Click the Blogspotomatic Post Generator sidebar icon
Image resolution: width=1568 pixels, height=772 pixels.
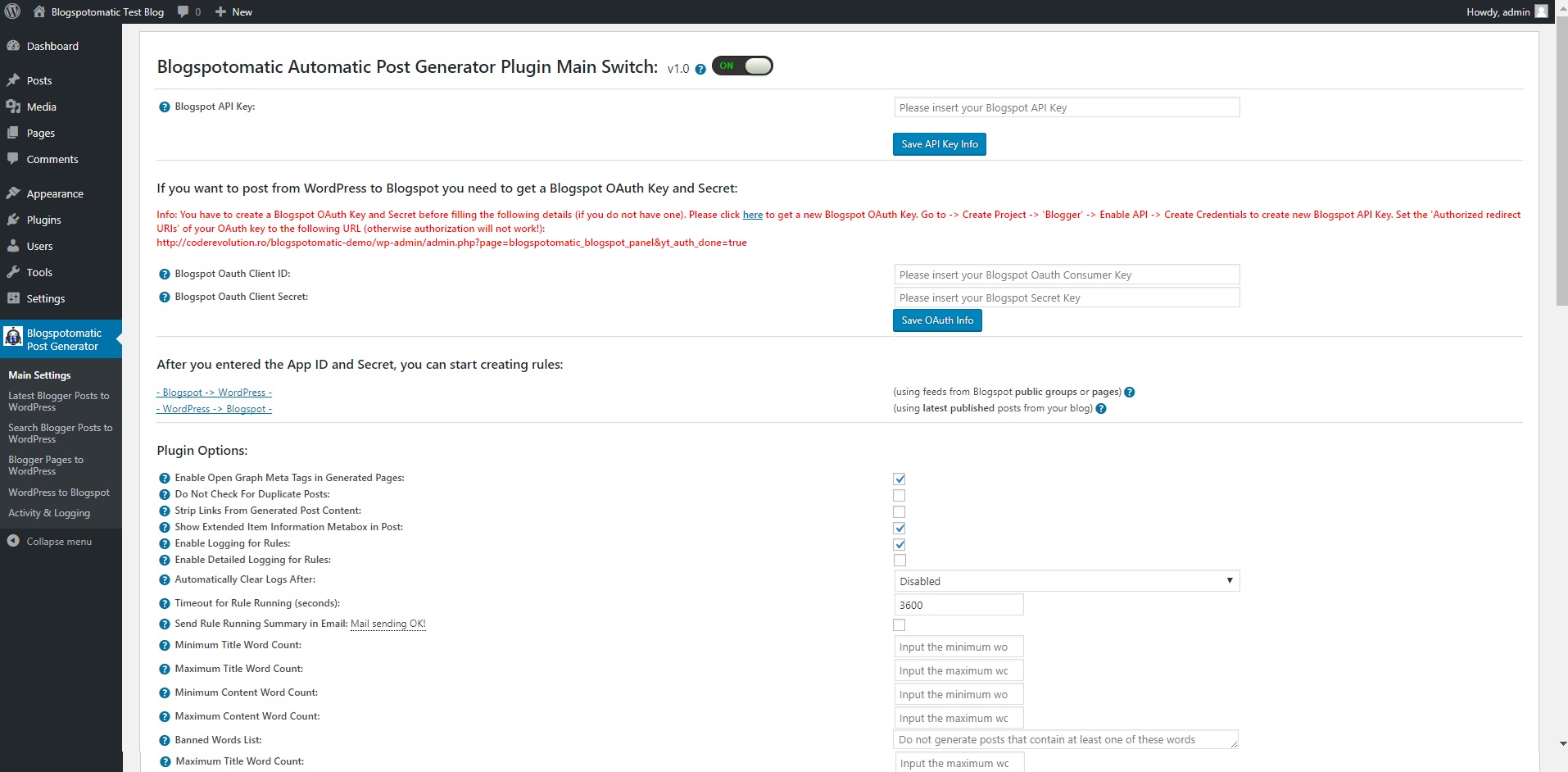click(x=13, y=338)
